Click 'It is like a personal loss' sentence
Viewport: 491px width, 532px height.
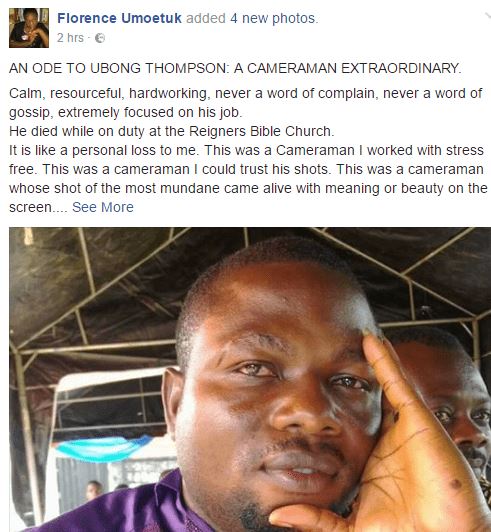[103, 150]
